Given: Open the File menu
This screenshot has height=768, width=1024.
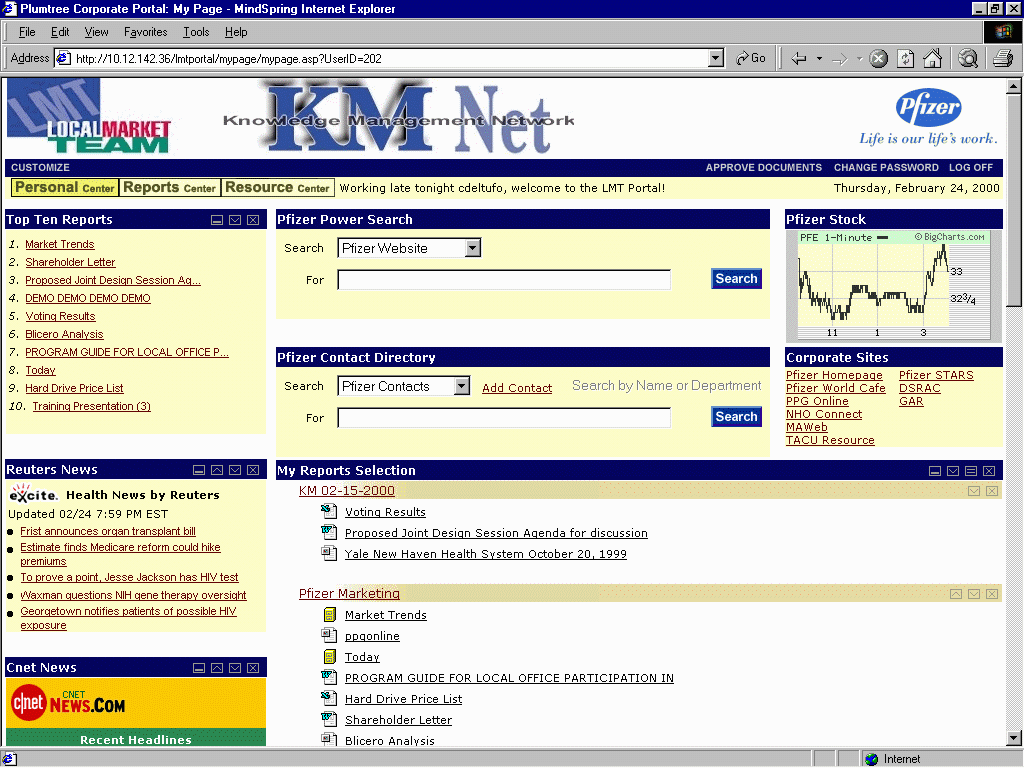Looking at the screenshot, I should tap(27, 32).
